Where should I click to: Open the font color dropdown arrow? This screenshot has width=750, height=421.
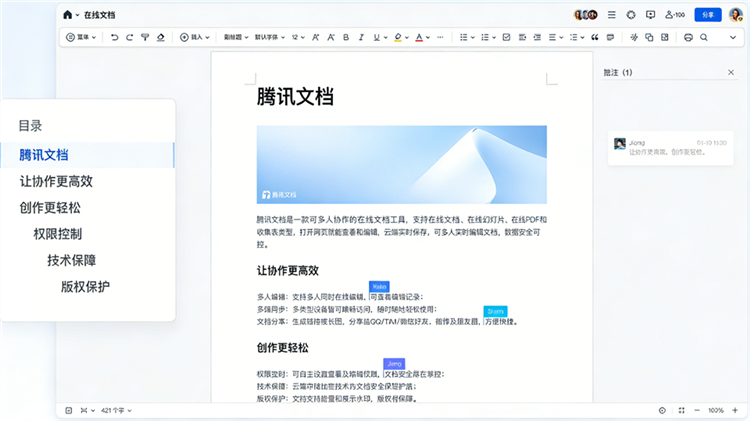point(428,37)
